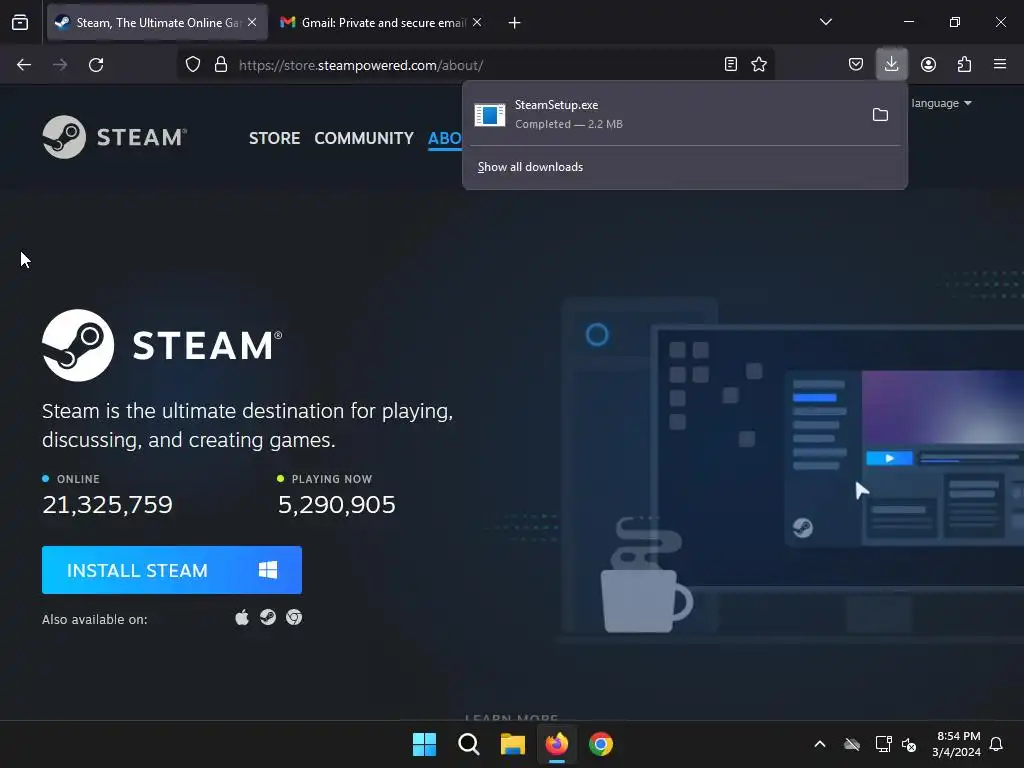Open a new browser tab
1024x768 pixels.
point(515,23)
